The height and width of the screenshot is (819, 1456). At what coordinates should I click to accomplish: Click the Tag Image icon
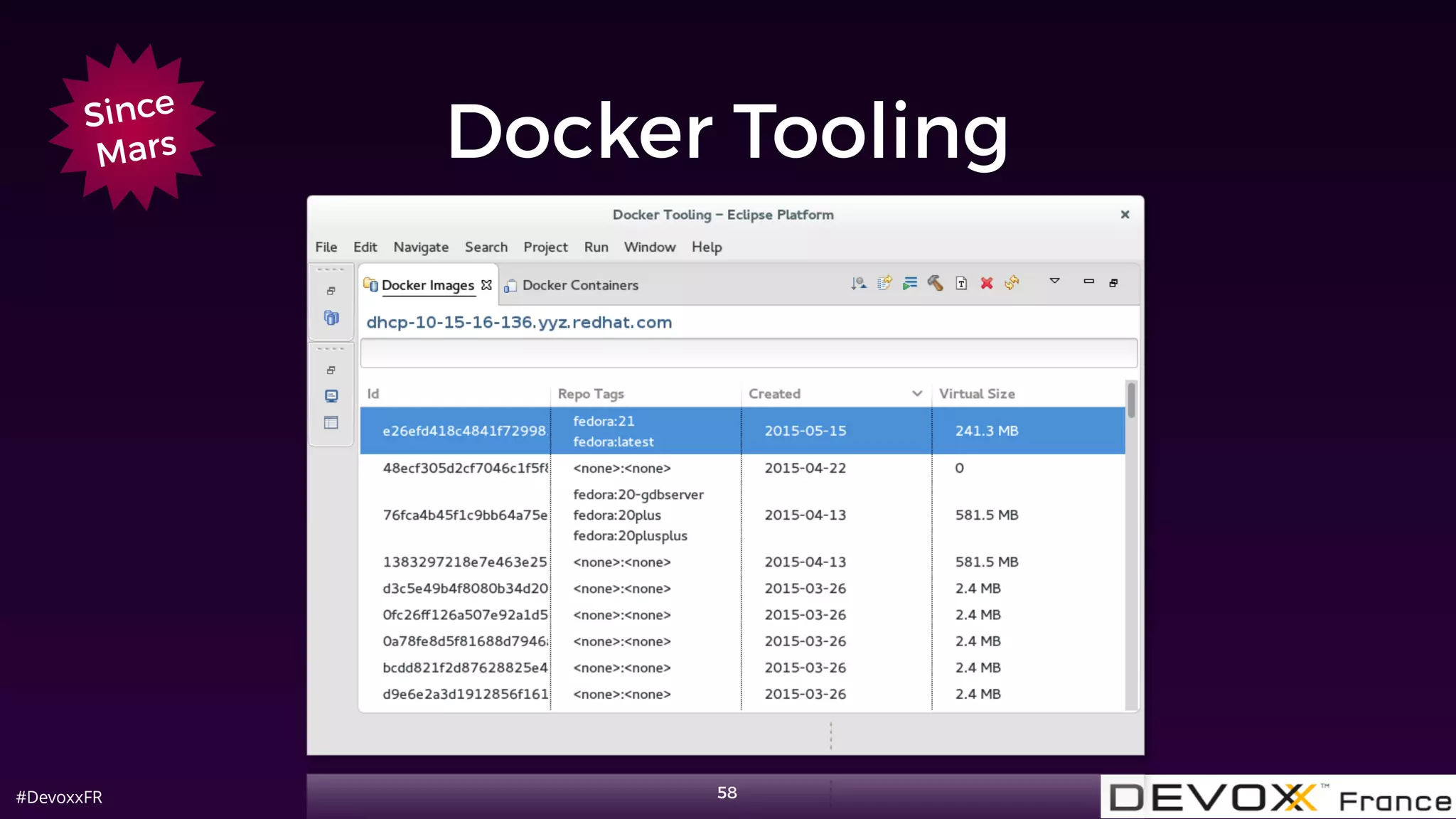[961, 283]
